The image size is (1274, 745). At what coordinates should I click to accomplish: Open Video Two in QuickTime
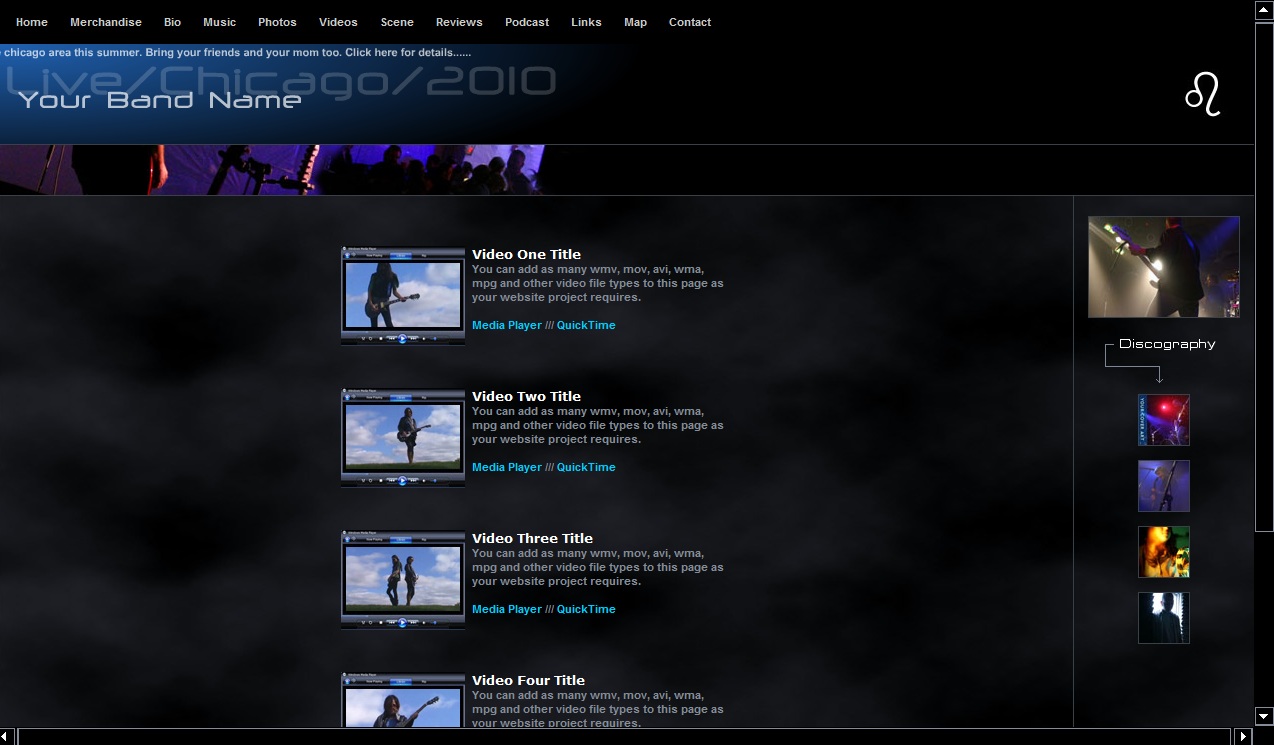(x=586, y=467)
